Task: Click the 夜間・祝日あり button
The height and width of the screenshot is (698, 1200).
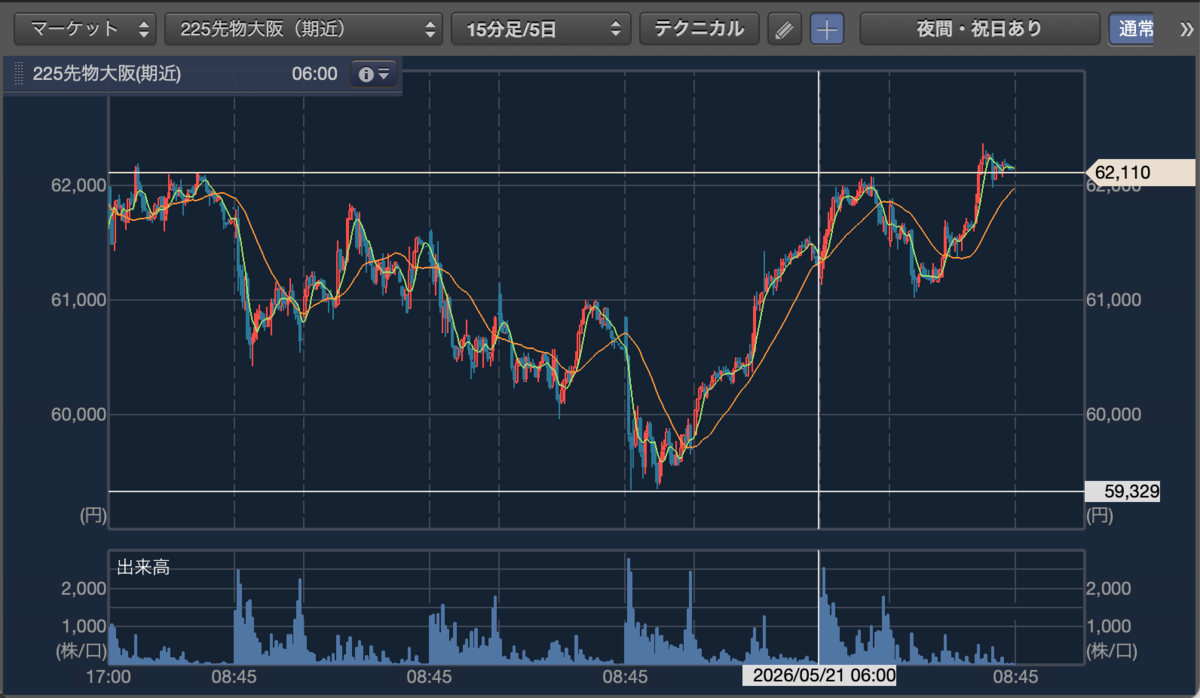Action: [978, 28]
